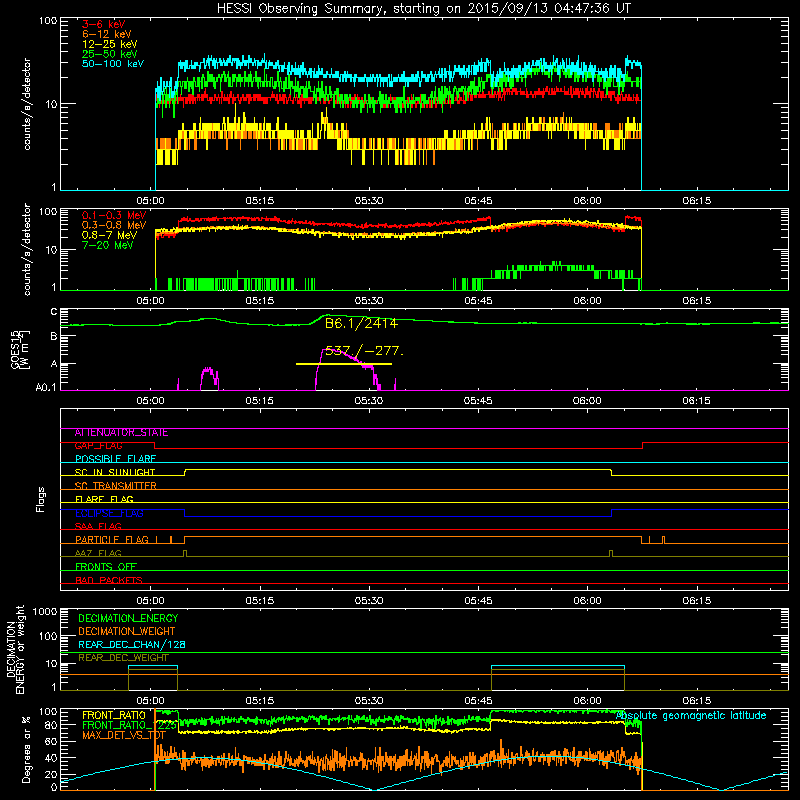
Task: Click the 0.1-0.3 MeV legend entry
Action: pos(114,215)
